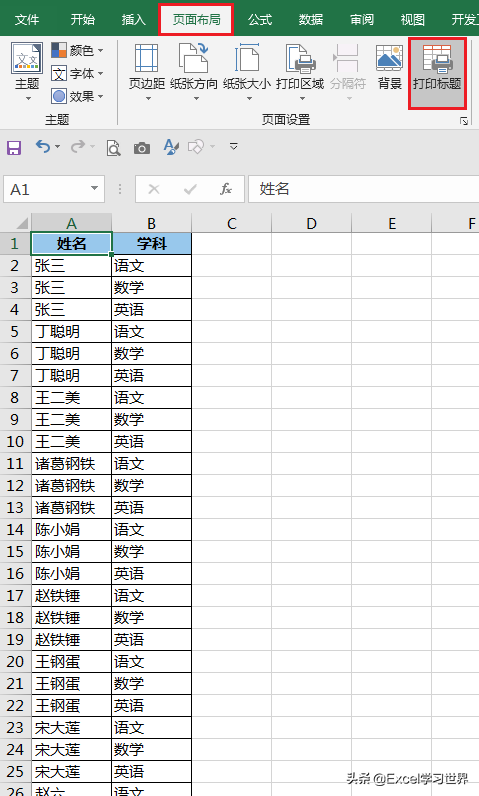Image resolution: width=479 pixels, height=796 pixels.
Task: Expand the Undo history dropdown arrow
Action: (57, 147)
